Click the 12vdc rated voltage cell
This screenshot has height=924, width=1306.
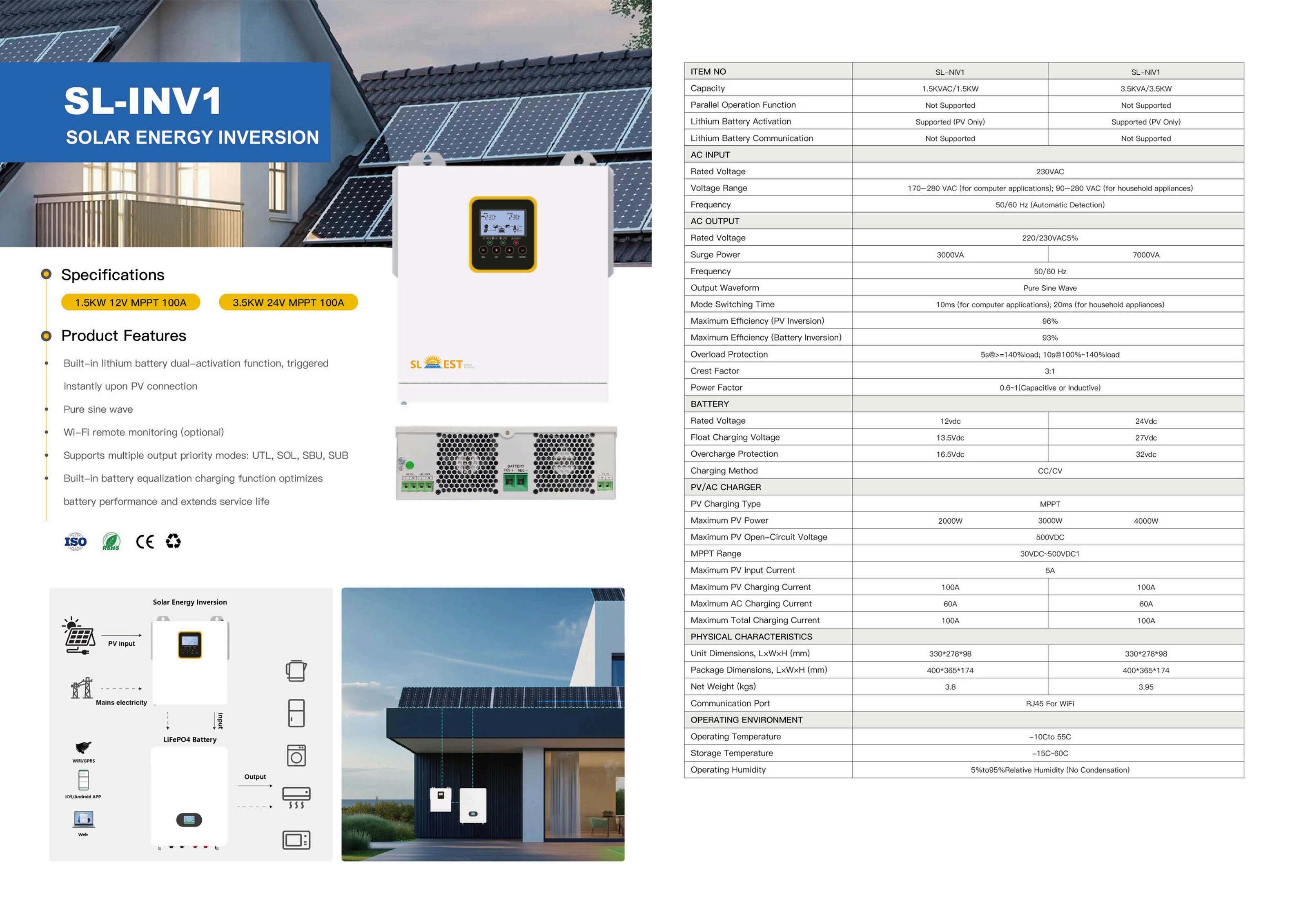coord(950,420)
